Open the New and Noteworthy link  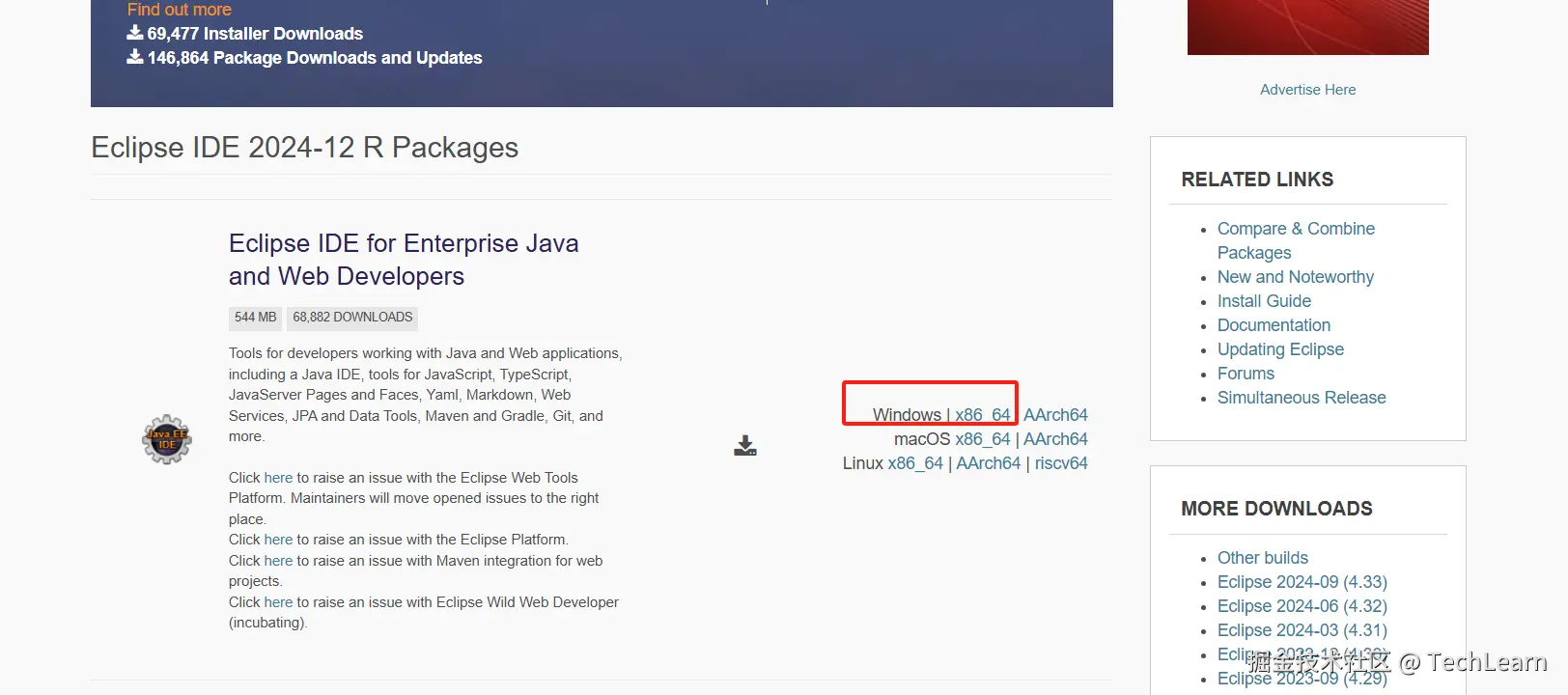pos(1296,277)
